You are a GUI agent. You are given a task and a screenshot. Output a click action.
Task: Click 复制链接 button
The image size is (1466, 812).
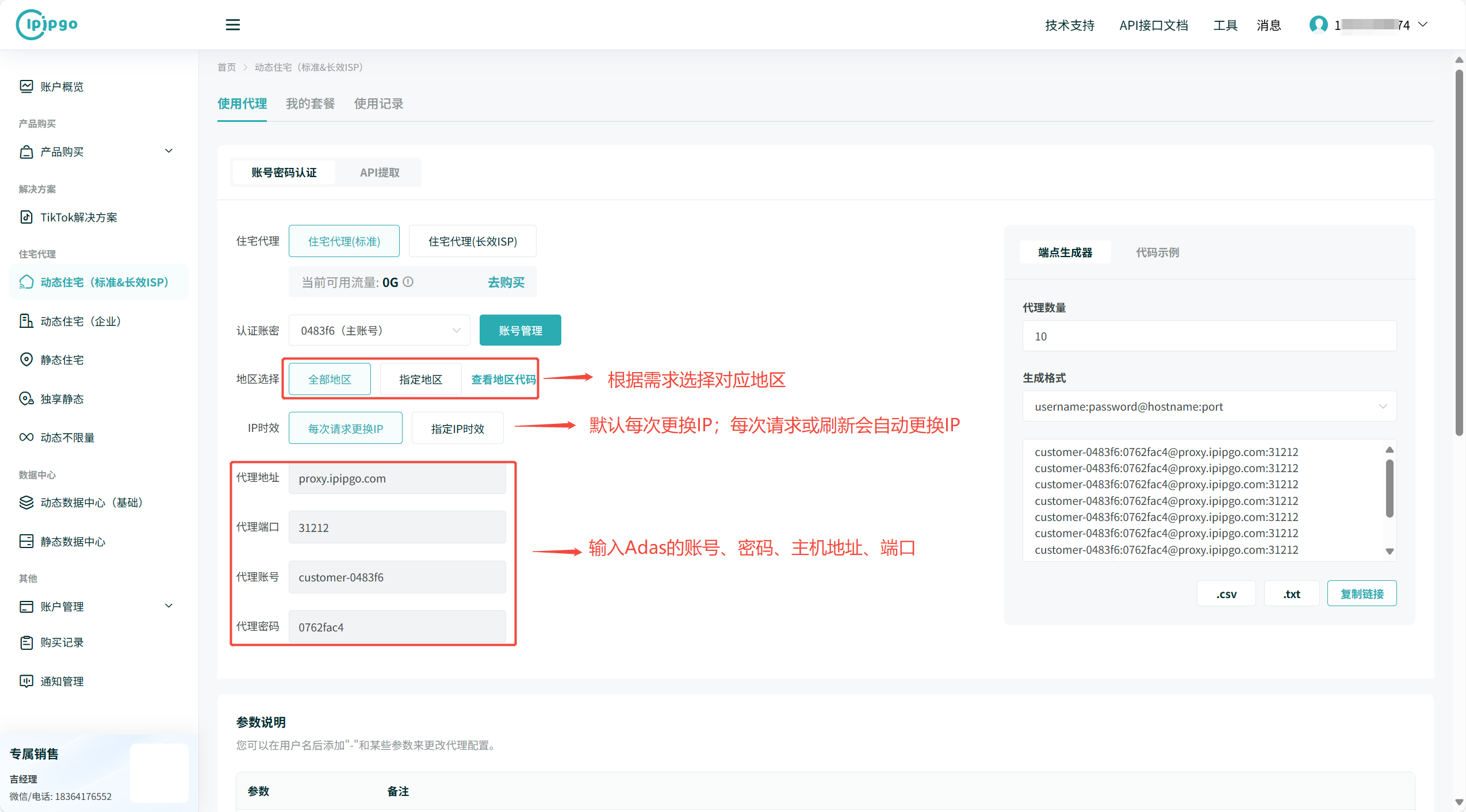click(x=1361, y=593)
